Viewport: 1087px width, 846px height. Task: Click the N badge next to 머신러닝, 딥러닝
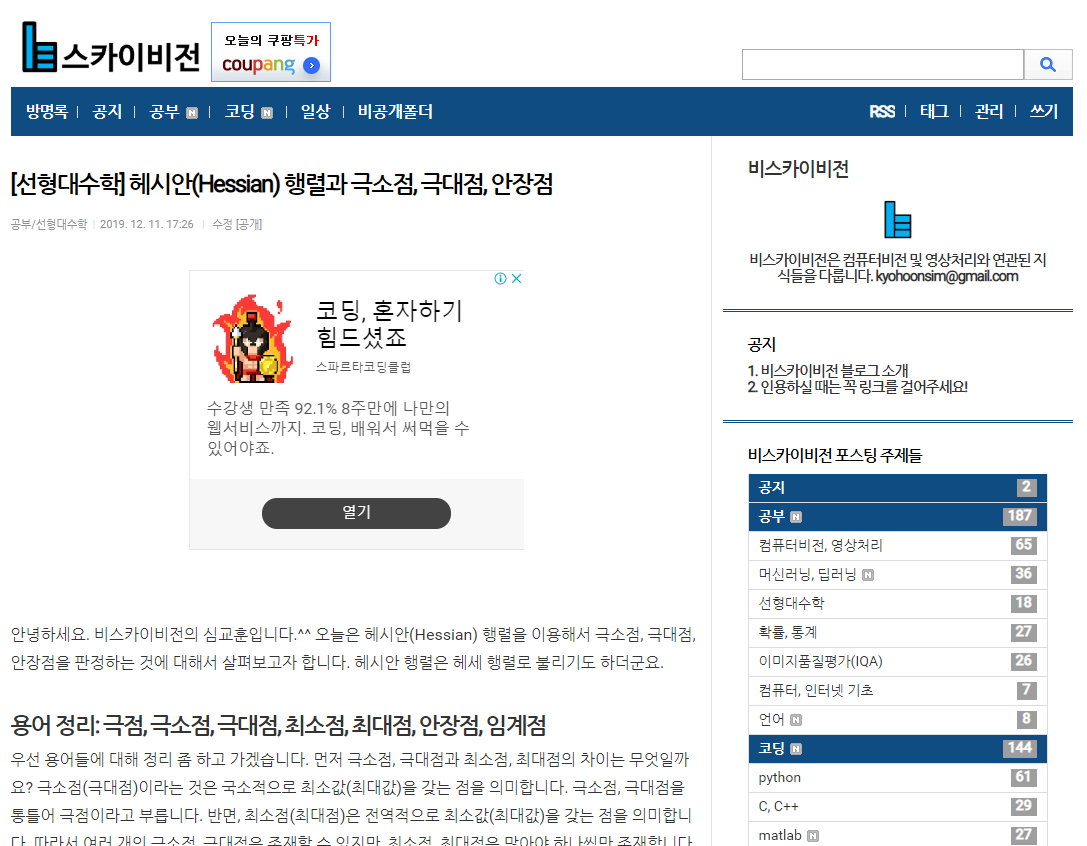868,575
